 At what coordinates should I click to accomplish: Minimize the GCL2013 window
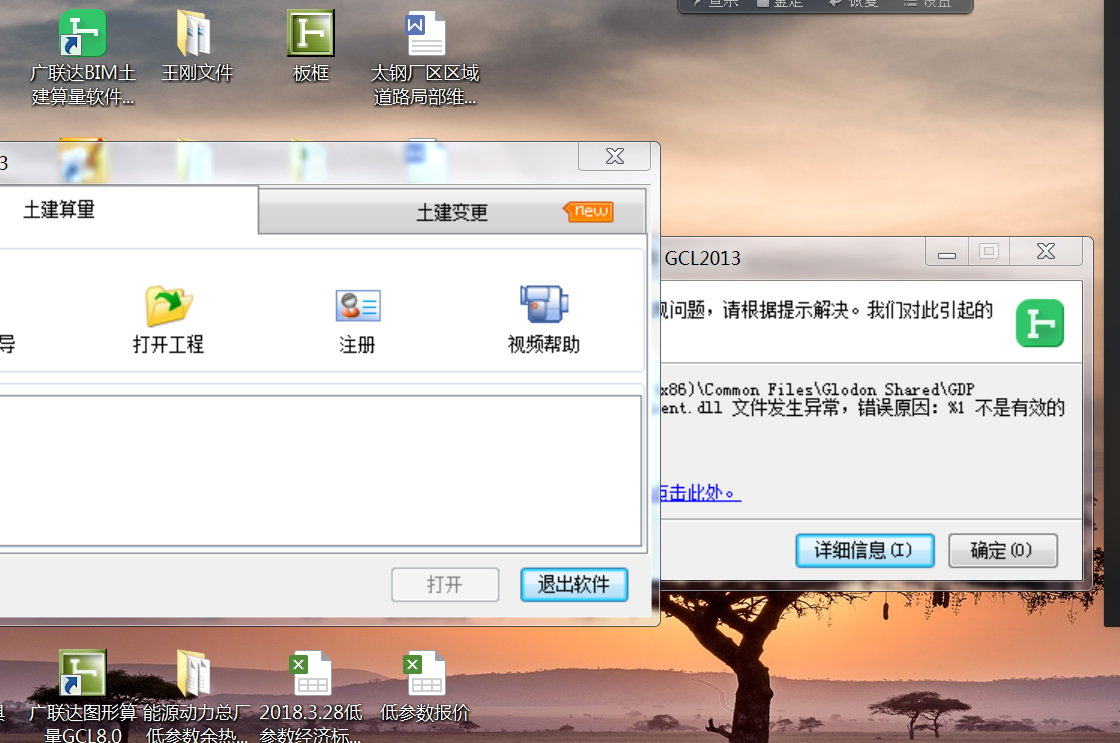pos(947,251)
